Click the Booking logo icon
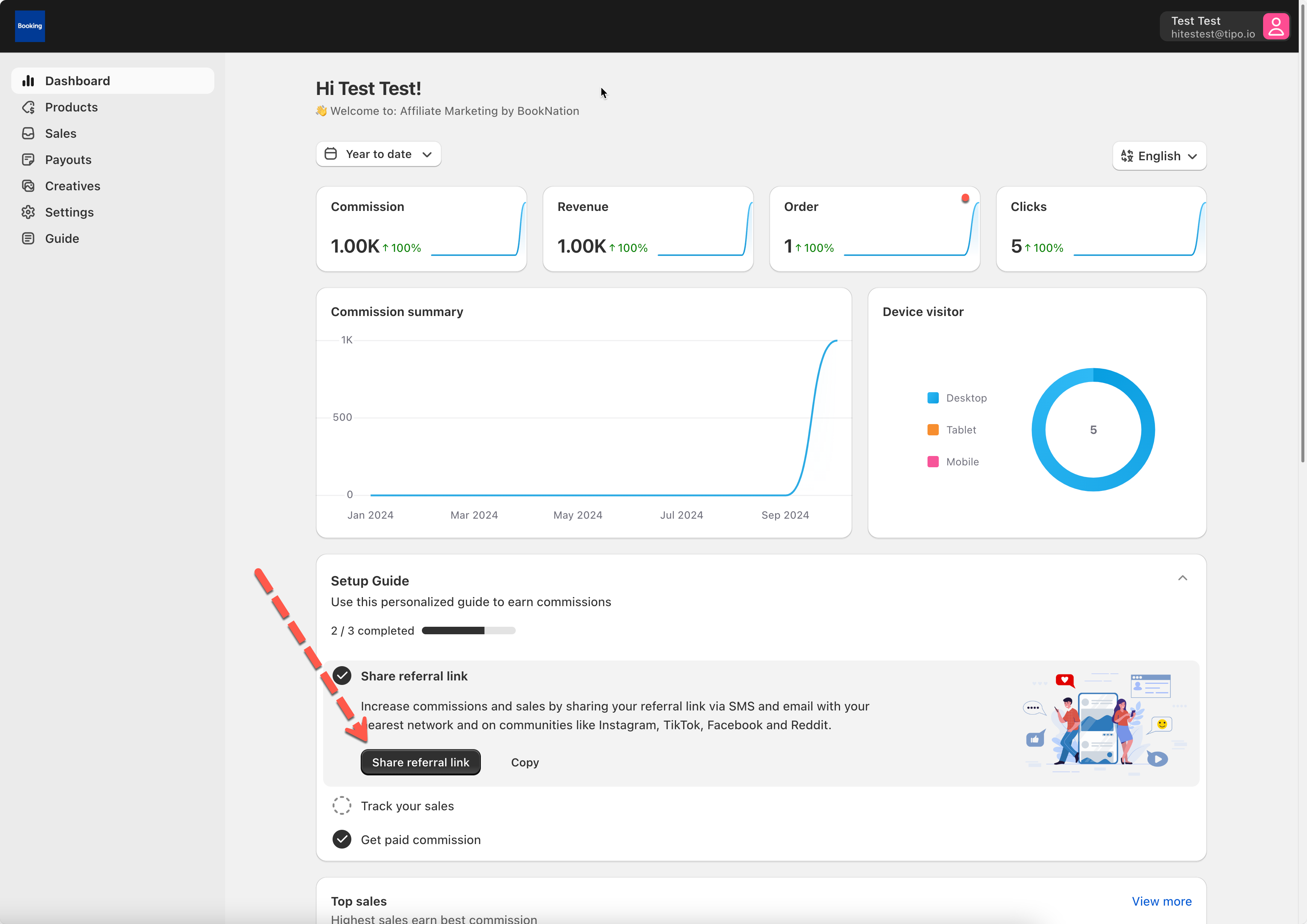The width and height of the screenshot is (1307, 924). pos(30,26)
